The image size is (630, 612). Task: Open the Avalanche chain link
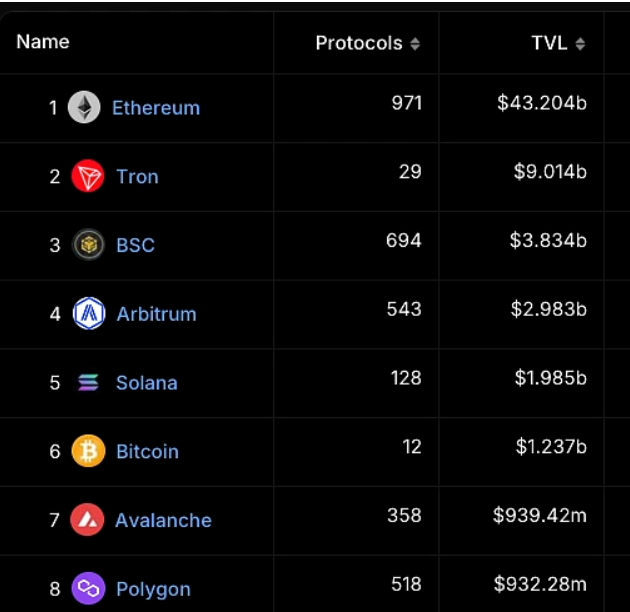pos(163,520)
